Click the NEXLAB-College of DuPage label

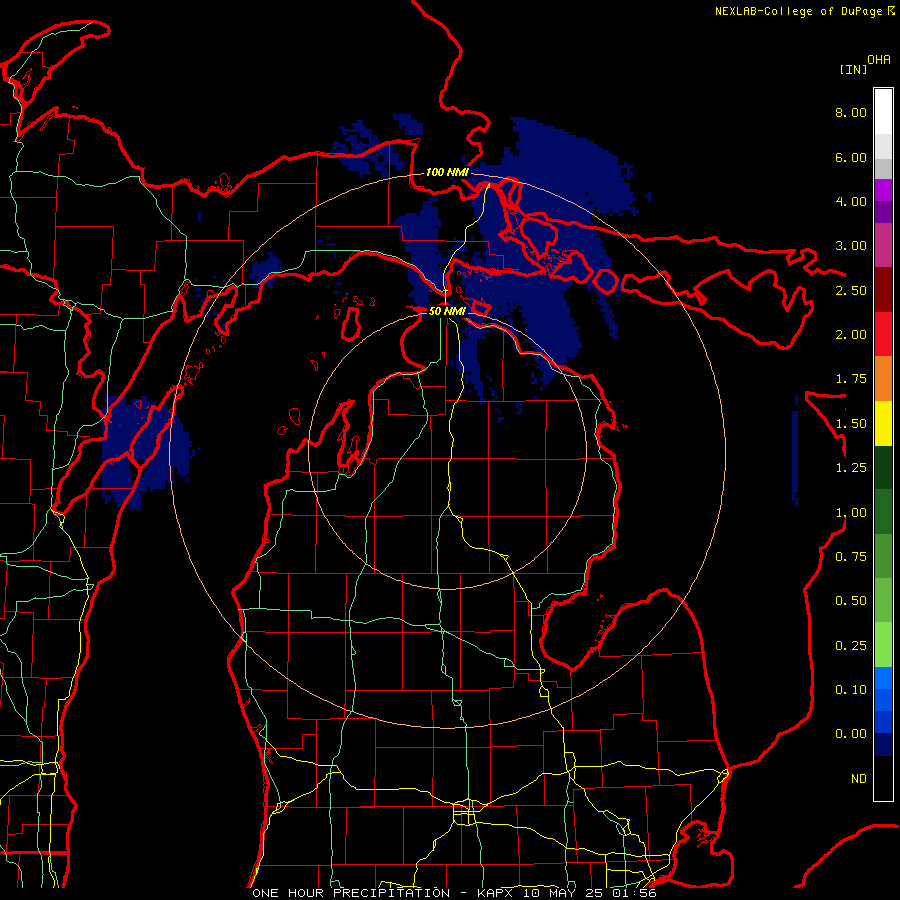pyautogui.click(x=798, y=11)
